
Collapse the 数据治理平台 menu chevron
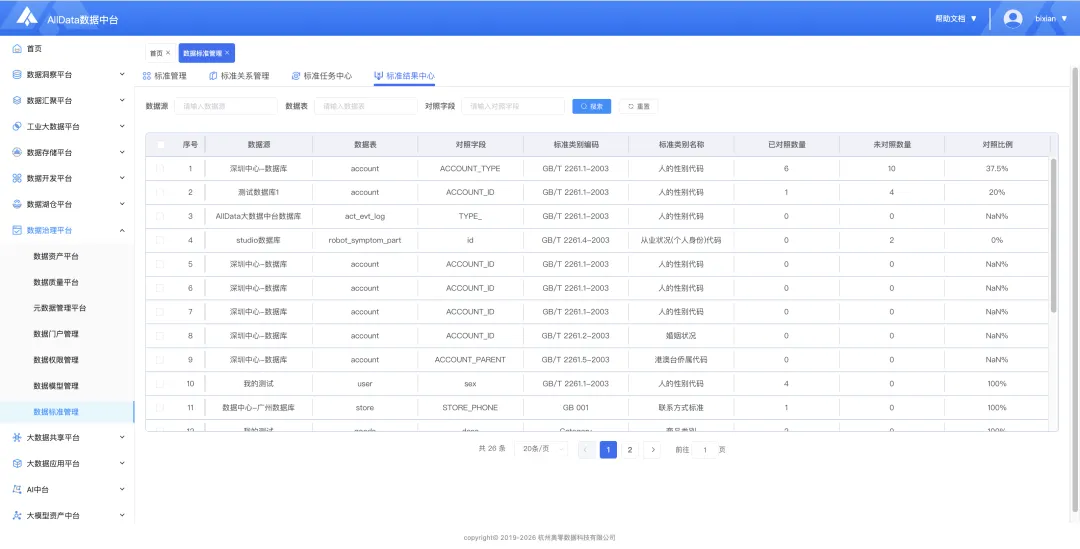122,230
